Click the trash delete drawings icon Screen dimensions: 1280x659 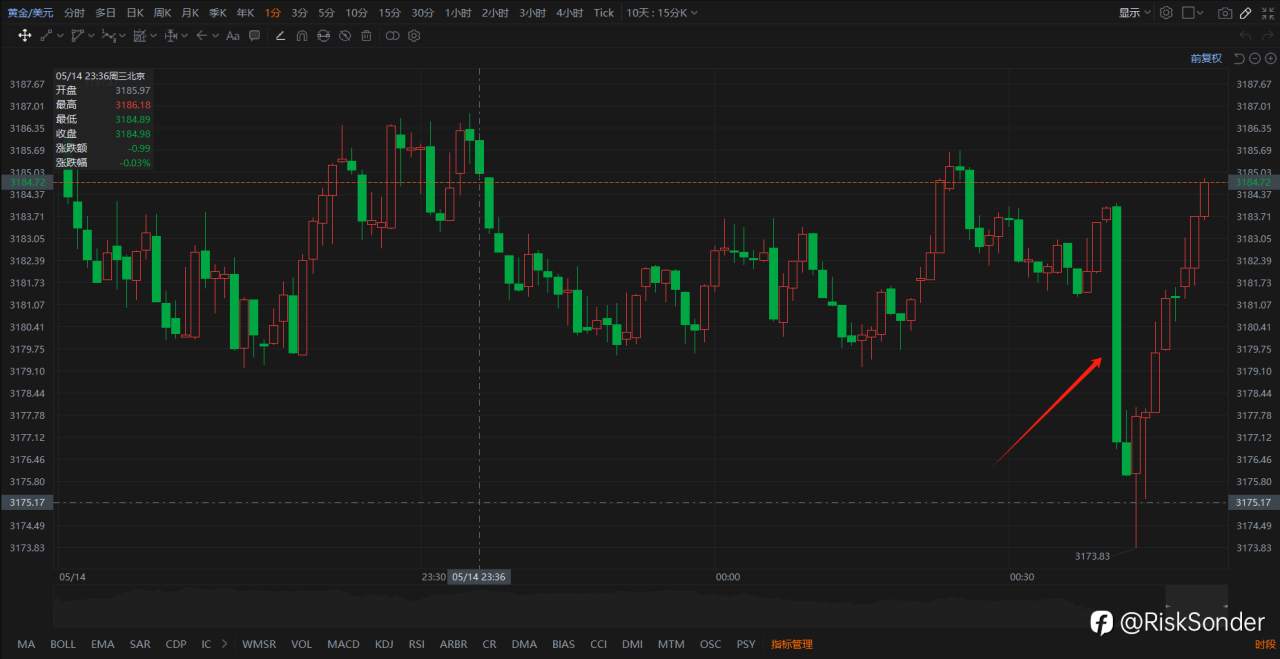[366, 35]
